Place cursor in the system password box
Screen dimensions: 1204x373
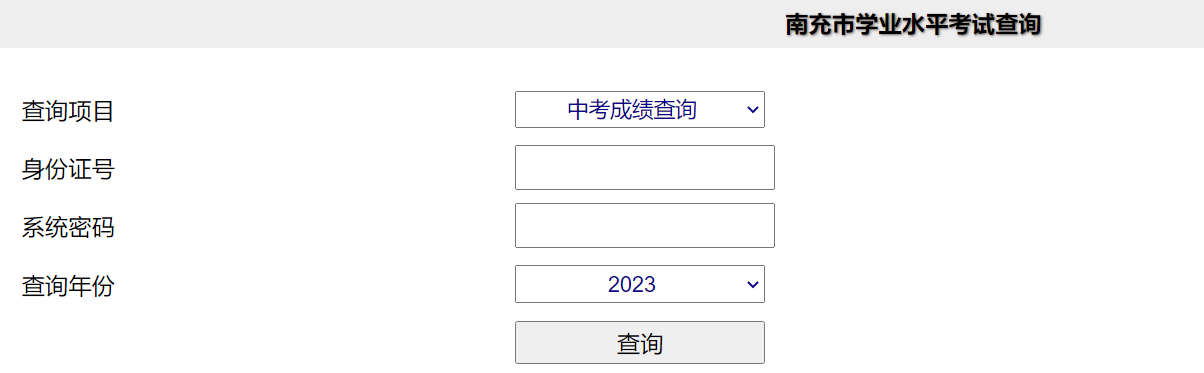pyautogui.click(x=644, y=225)
